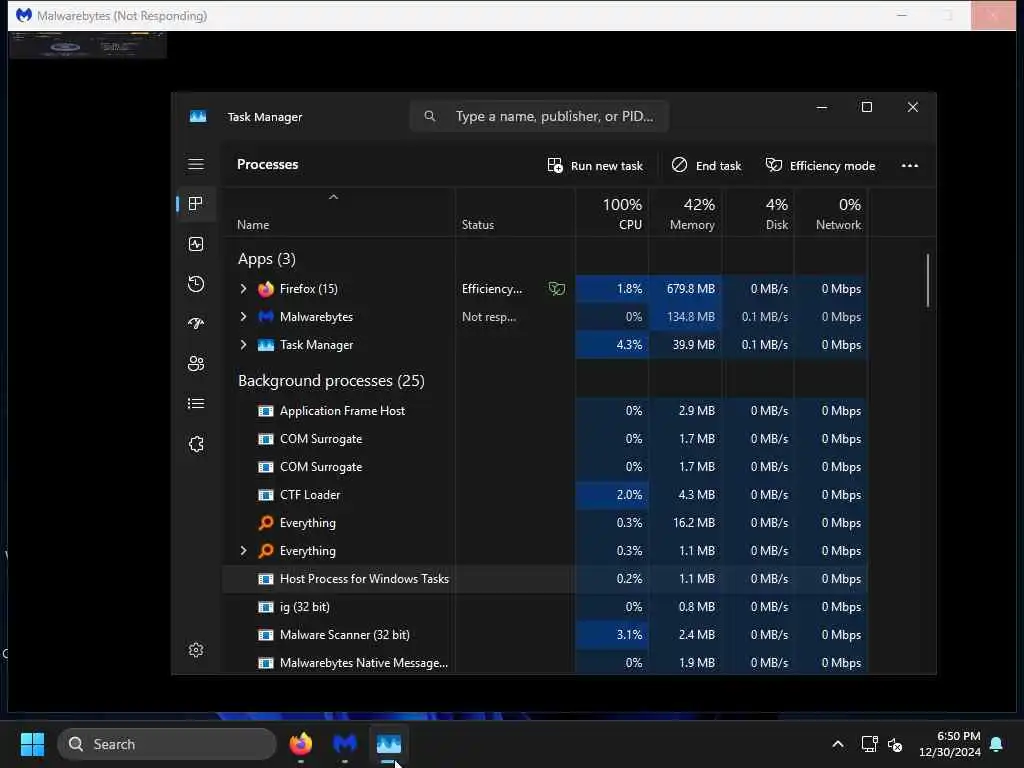
Task: Click the Apps (3) group header
Action: [266, 259]
